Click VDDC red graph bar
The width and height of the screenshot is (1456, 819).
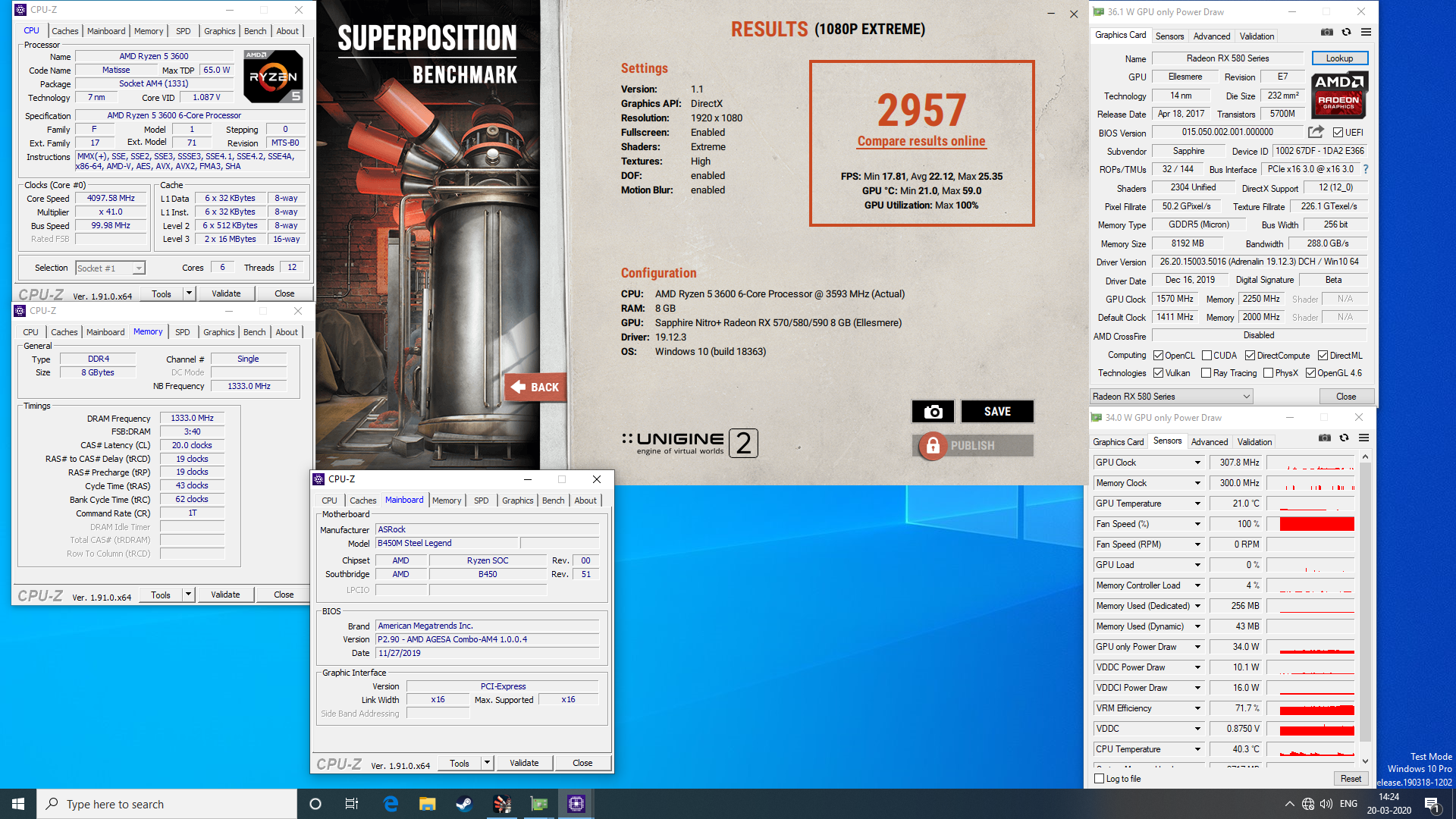click(x=1316, y=730)
